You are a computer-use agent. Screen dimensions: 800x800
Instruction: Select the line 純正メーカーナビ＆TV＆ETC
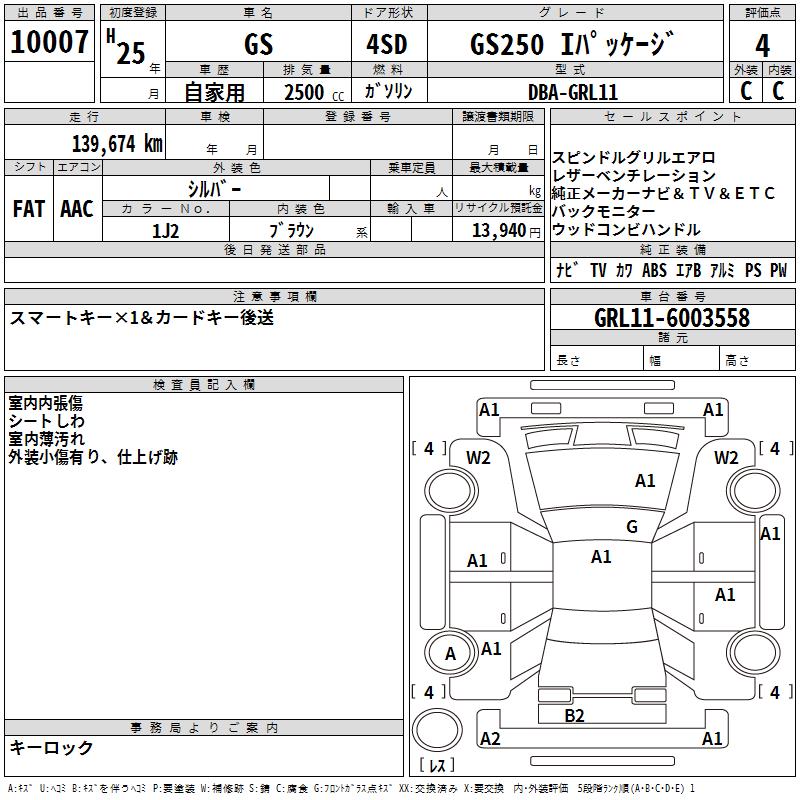[663, 193]
